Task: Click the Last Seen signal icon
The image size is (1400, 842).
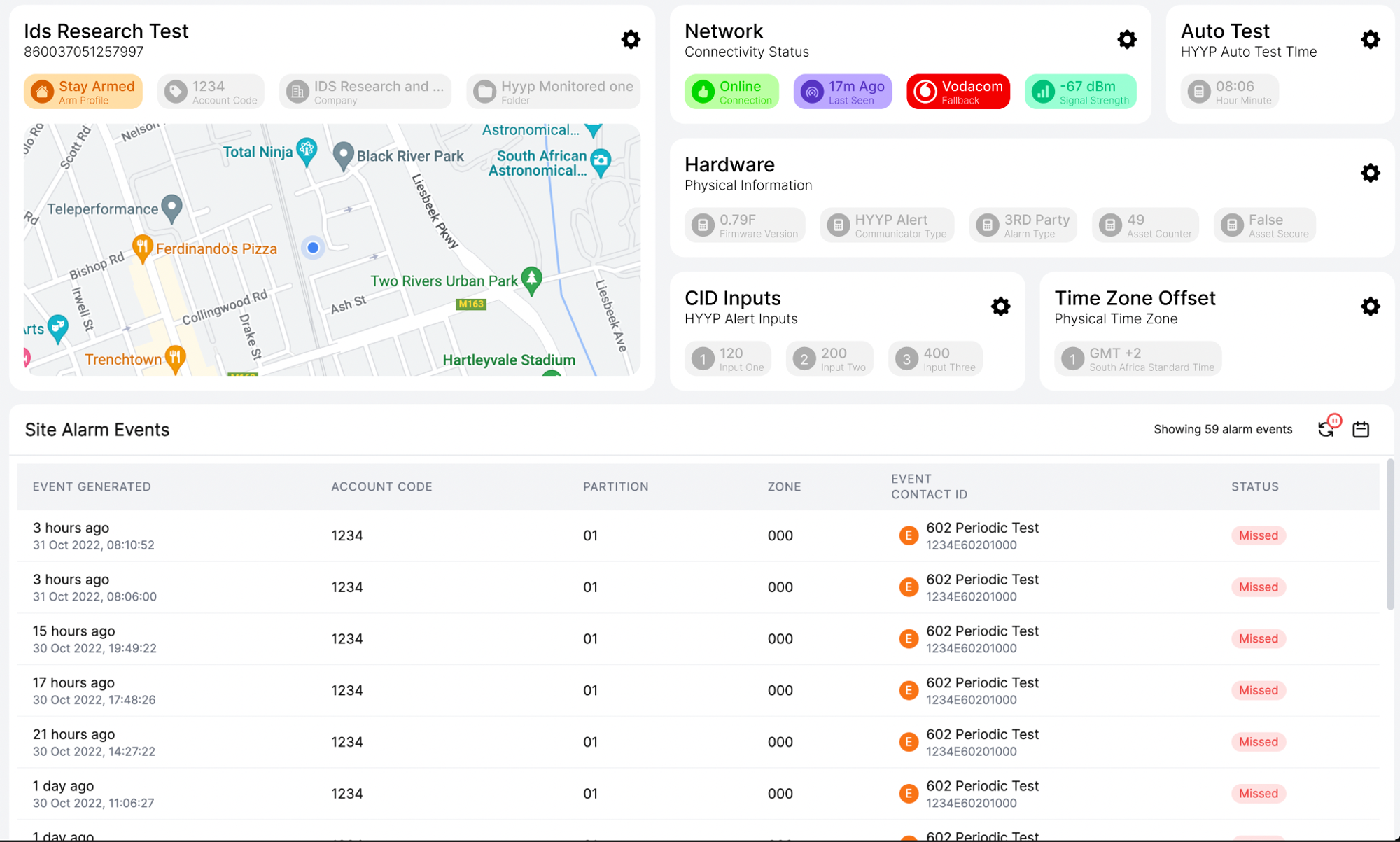Action: pos(812,92)
